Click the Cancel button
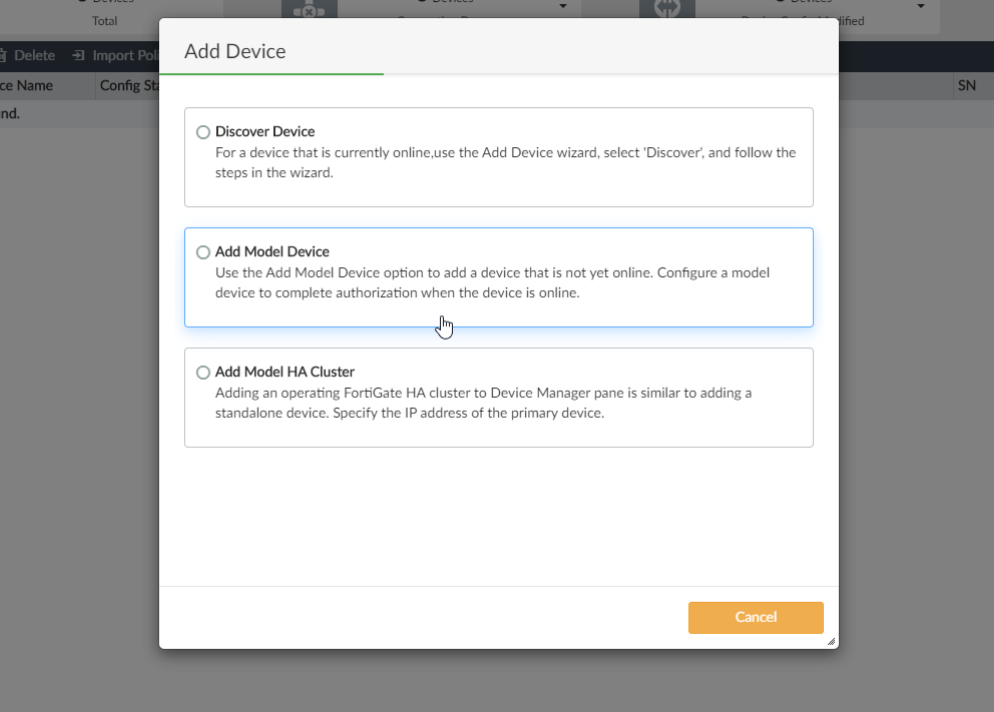994x712 pixels. [755, 617]
